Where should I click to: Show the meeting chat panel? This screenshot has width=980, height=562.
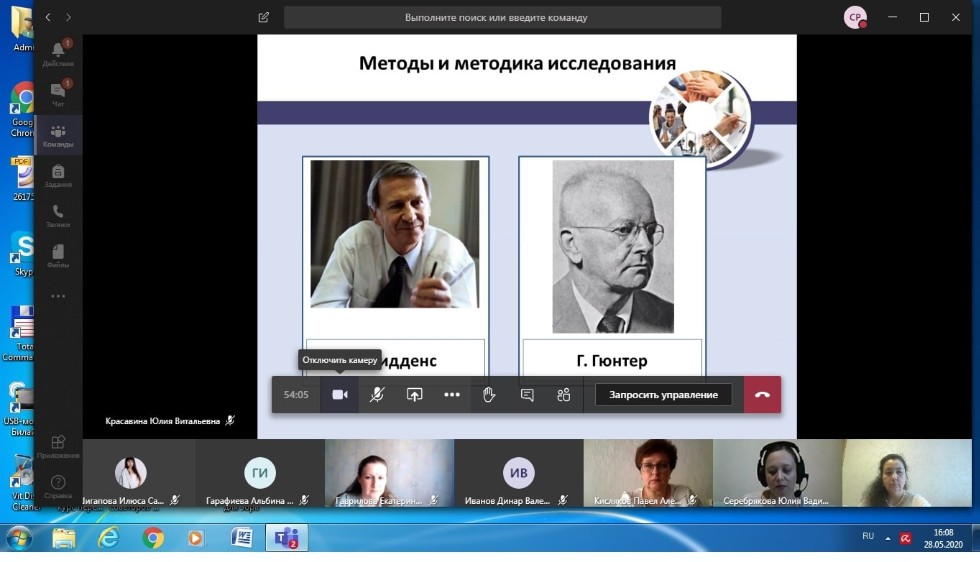coord(527,395)
